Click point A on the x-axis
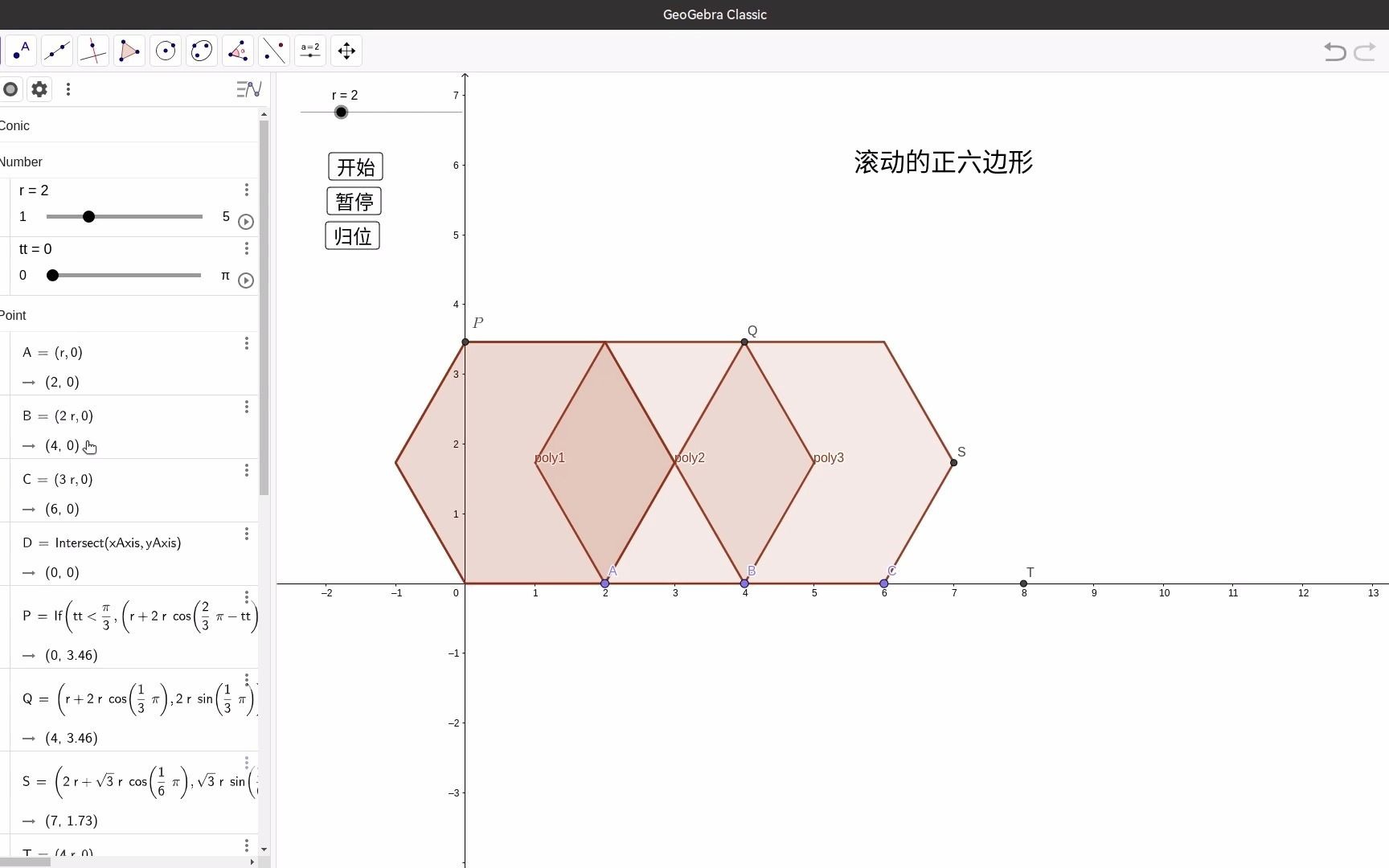This screenshot has width=1389, height=868. 604,583
